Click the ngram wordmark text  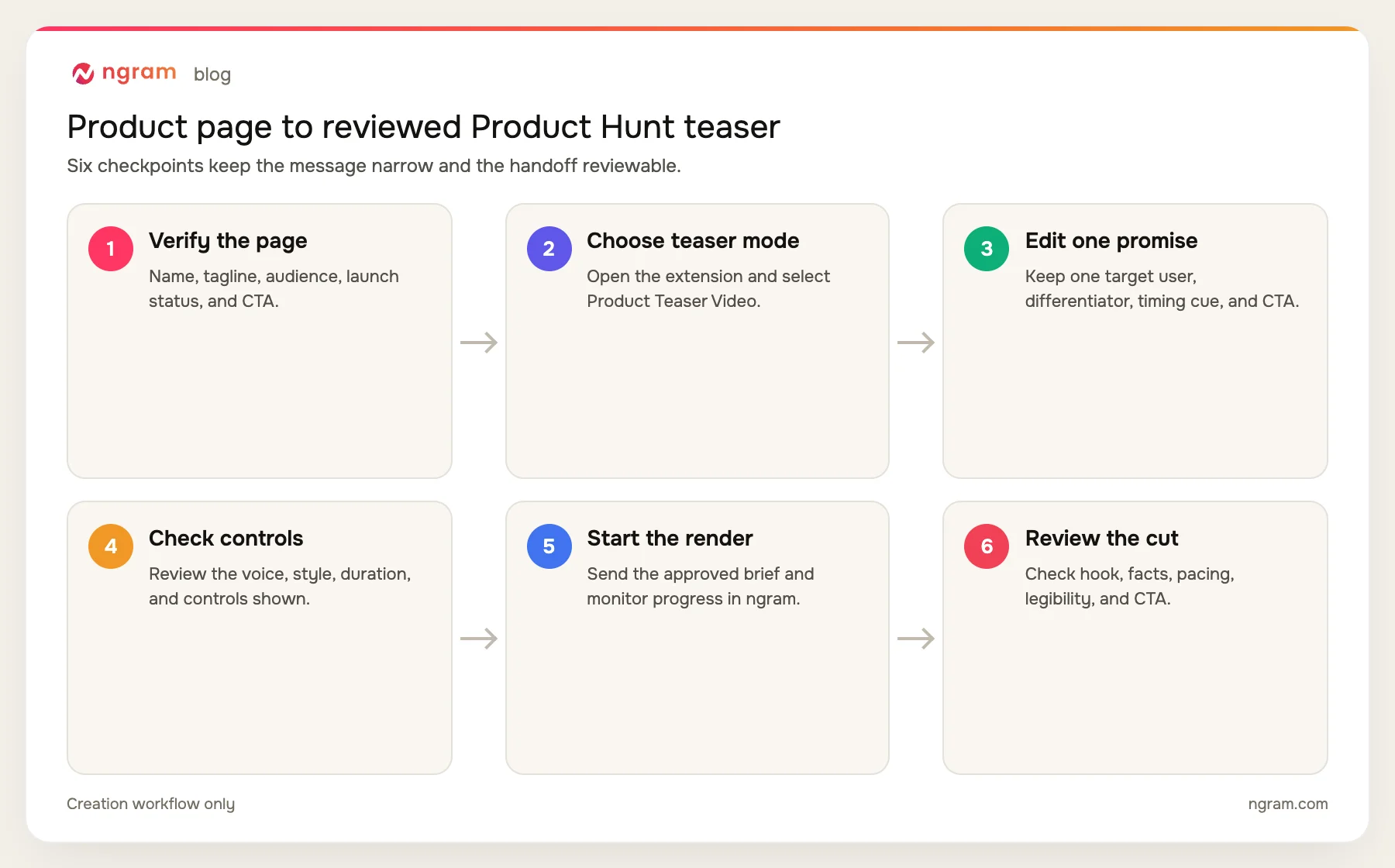(x=139, y=73)
